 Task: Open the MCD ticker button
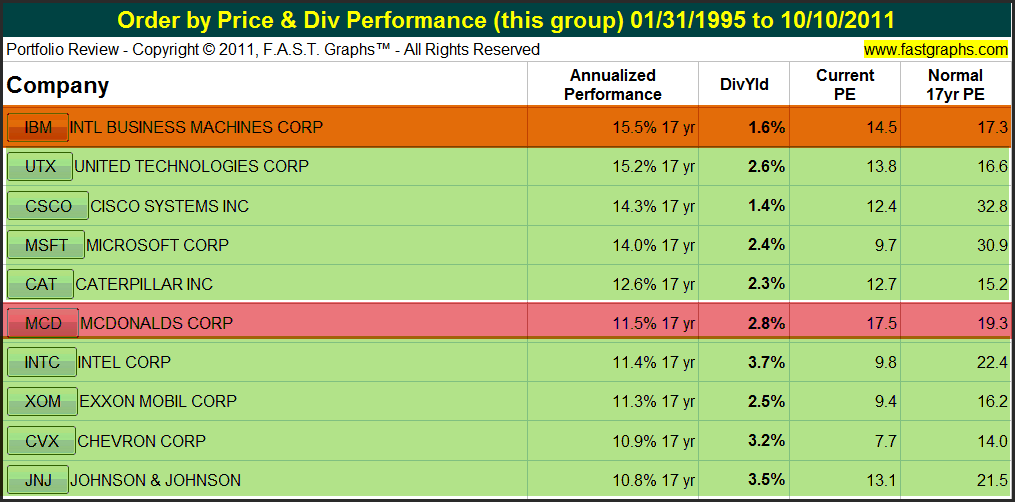[43, 323]
